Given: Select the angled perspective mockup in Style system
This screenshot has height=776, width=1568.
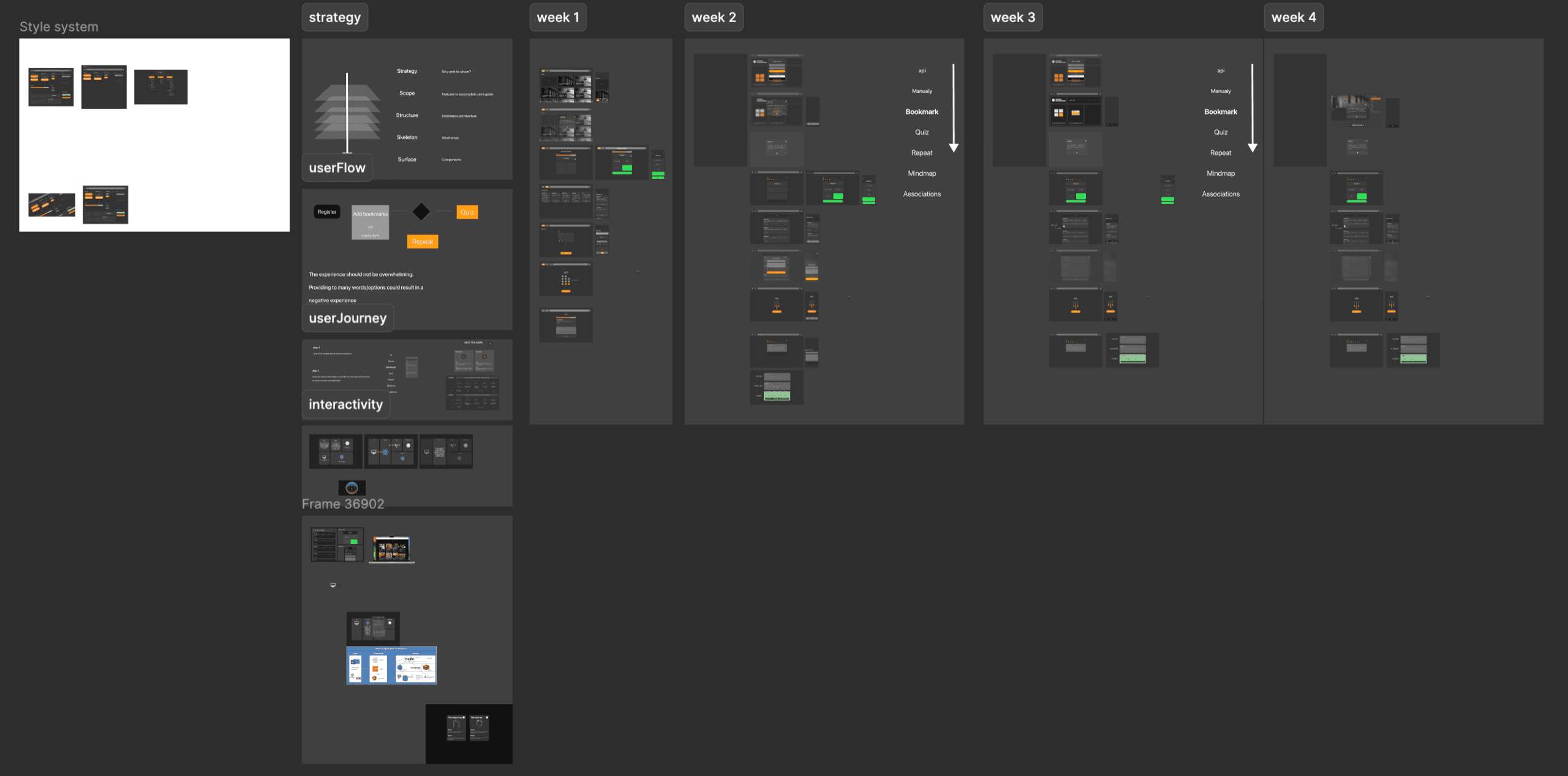Looking at the screenshot, I should (x=52, y=205).
